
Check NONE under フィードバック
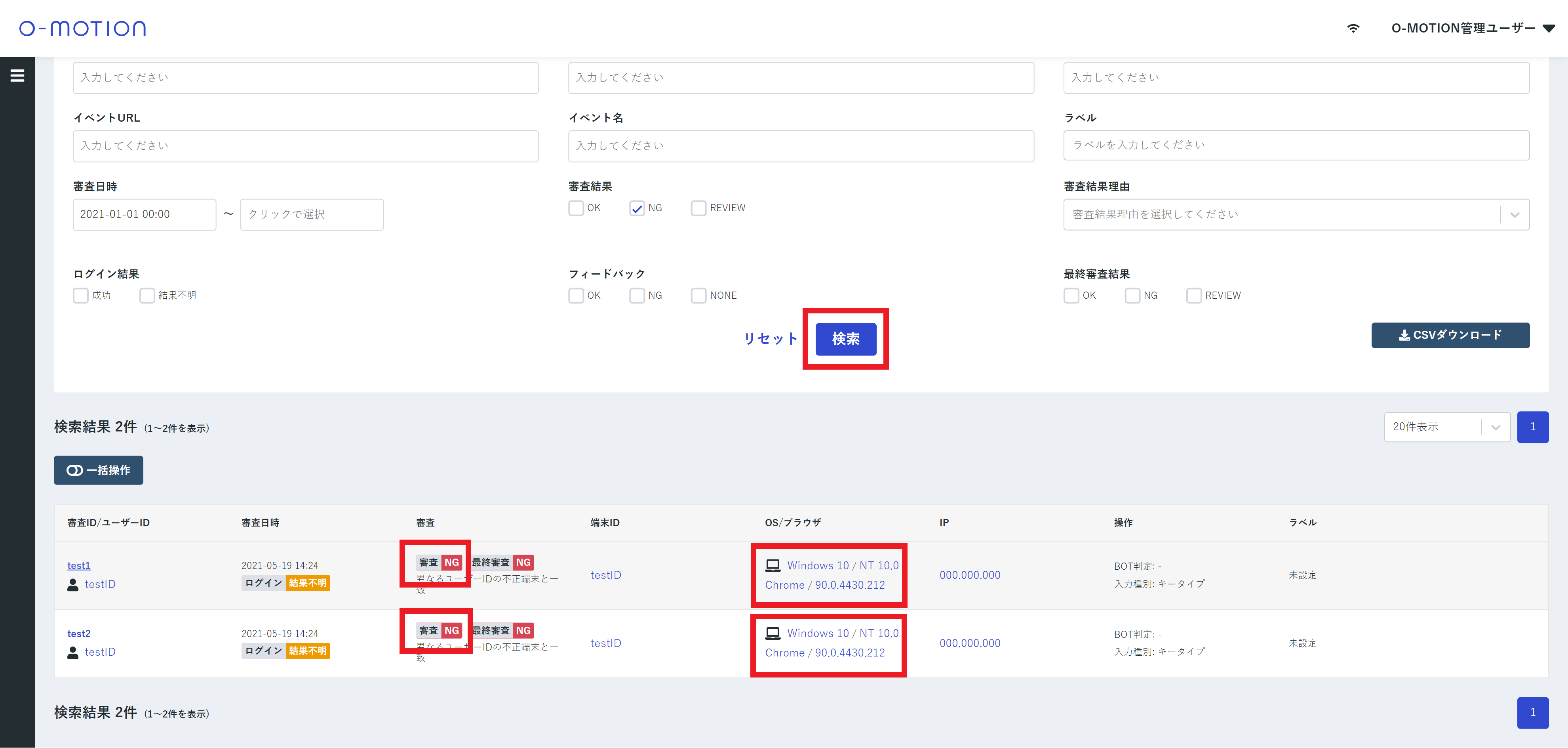pos(698,296)
